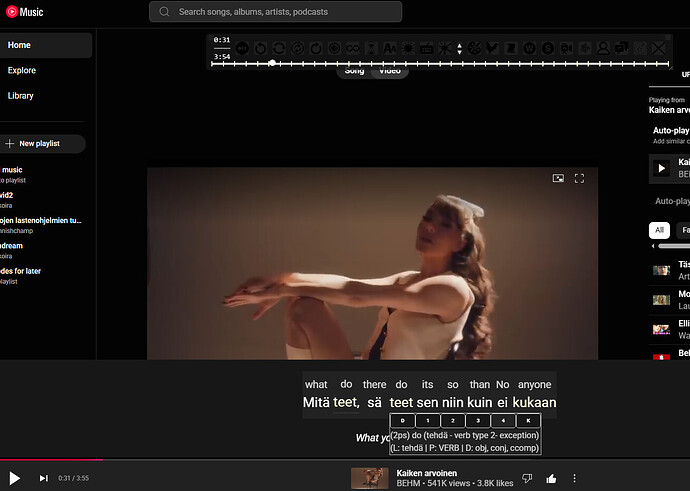Click the YouTube Music logo
Screen dimensions: 690x491
pyautogui.click(x=25, y=12)
